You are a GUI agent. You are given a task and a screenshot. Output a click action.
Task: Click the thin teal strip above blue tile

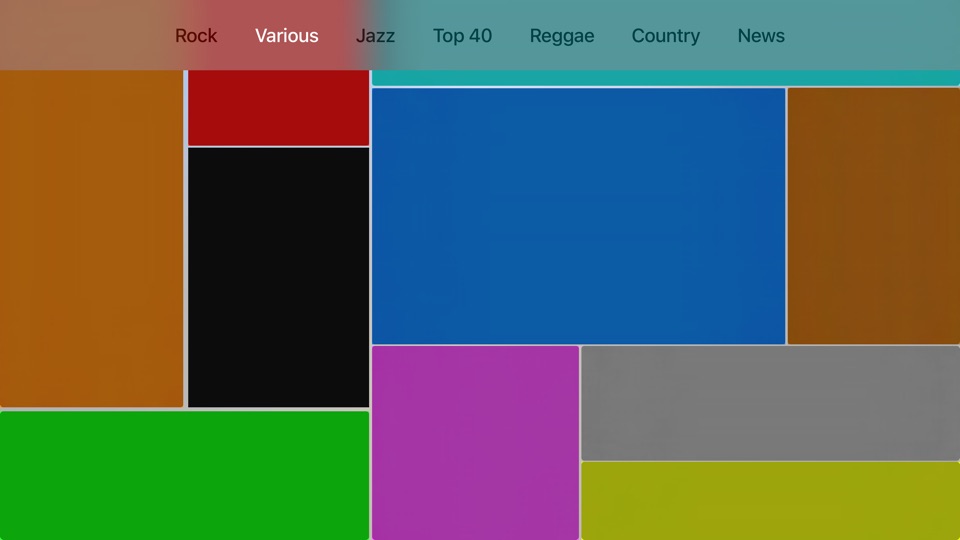[x=665, y=78]
